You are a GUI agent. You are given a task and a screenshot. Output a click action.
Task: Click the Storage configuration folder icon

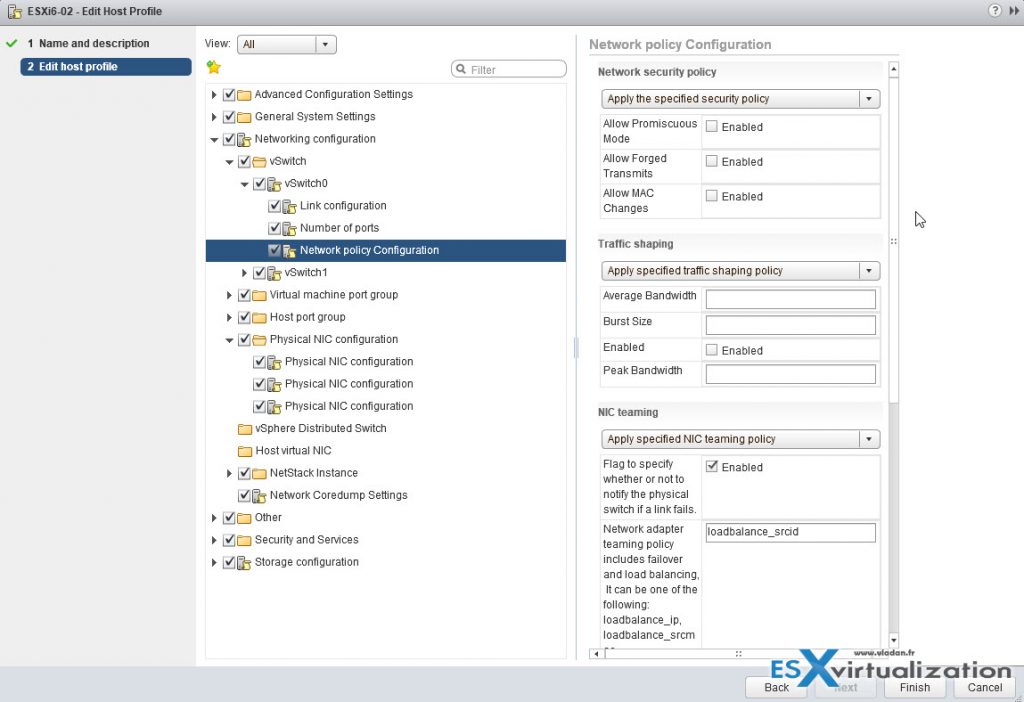[245, 562]
